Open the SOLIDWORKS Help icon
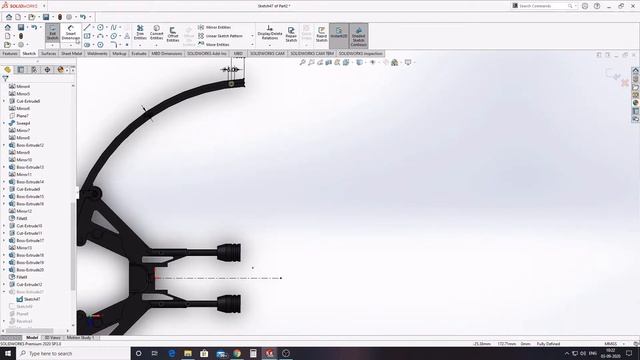This screenshot has height=360, width=640. pyautogui.click(x=597, y=6)
